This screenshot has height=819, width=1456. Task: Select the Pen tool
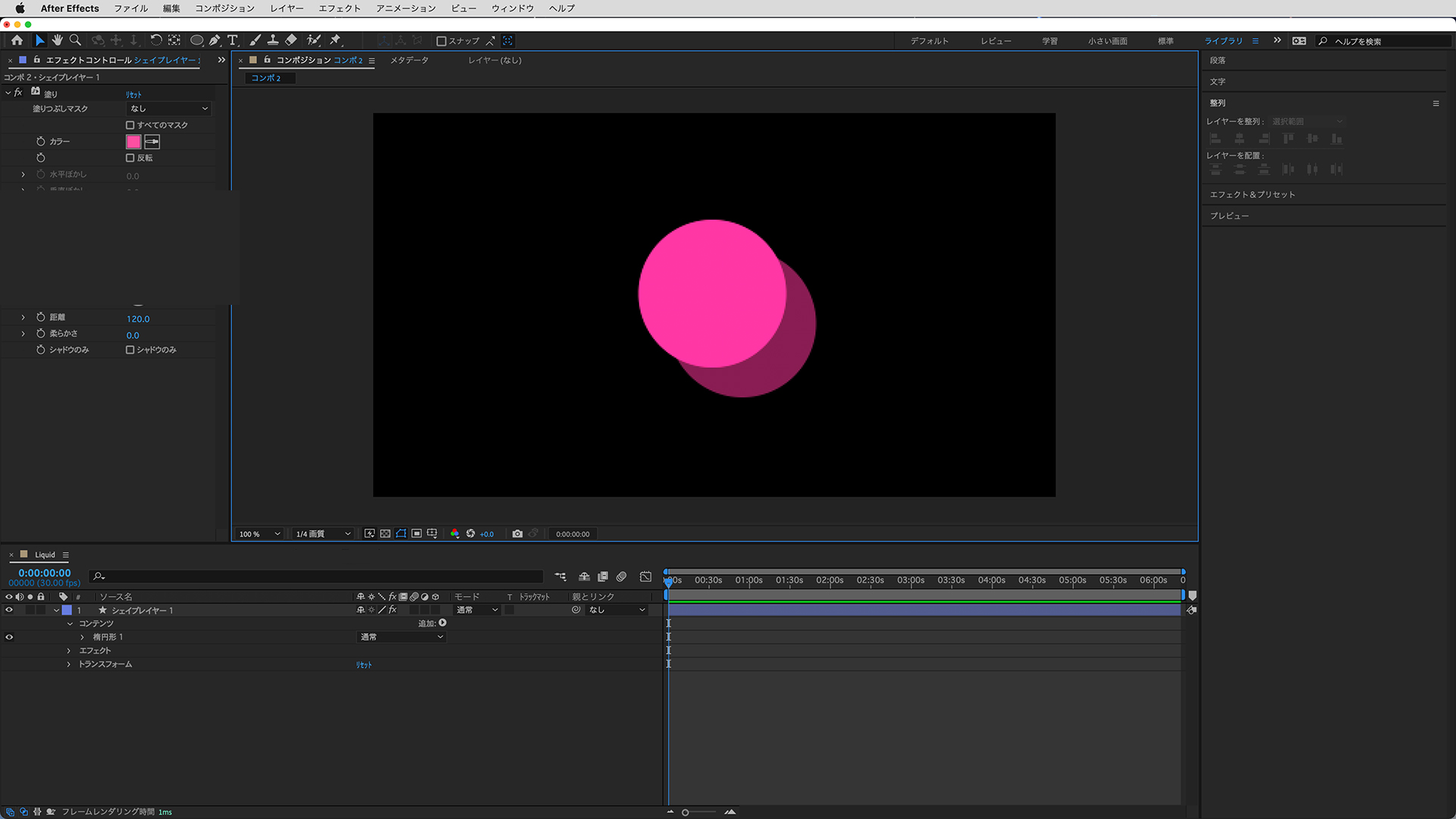tap(215, 40)
